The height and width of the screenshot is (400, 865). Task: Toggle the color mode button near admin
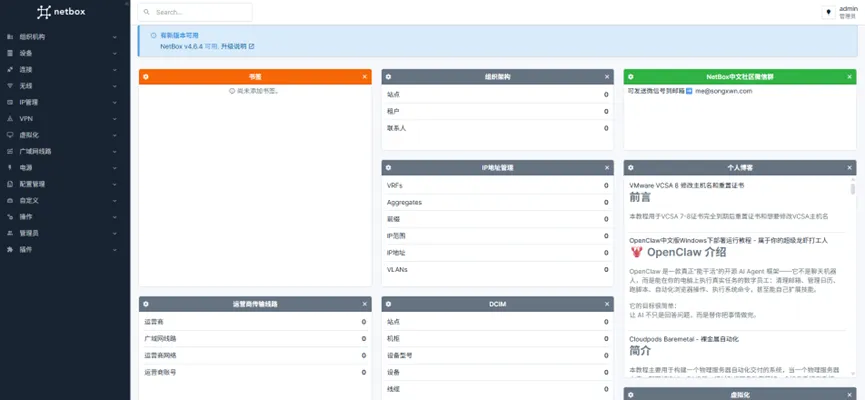(x=829, y=12)
